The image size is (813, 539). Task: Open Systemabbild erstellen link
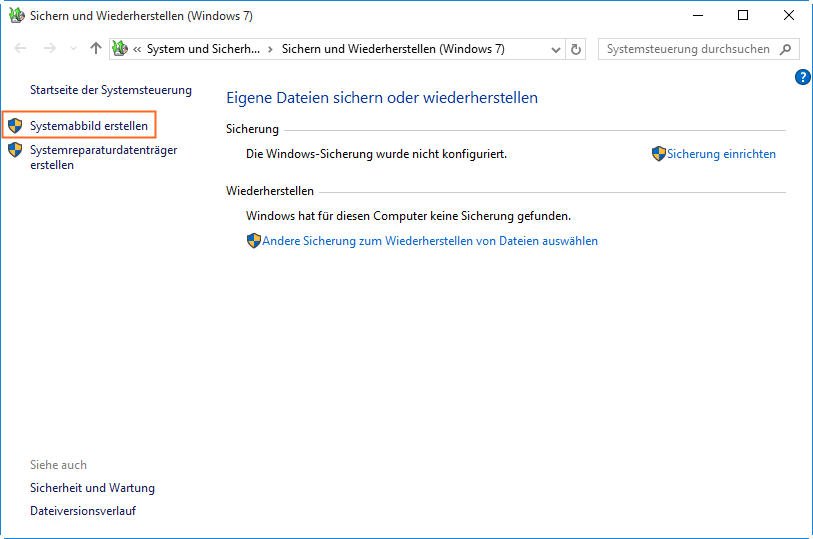89,126
